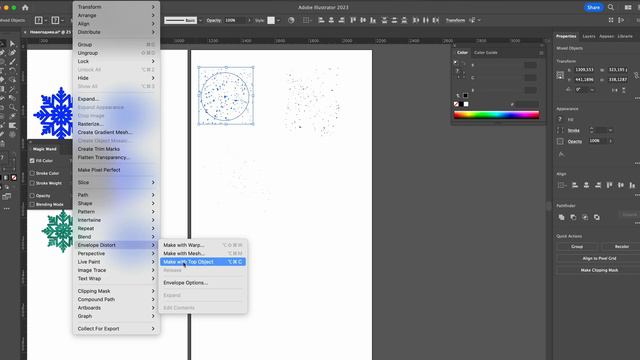Viewport: 640px width, 360px height.
Task: Open the Search magnifier in title bar
Action: pos(611,7)
